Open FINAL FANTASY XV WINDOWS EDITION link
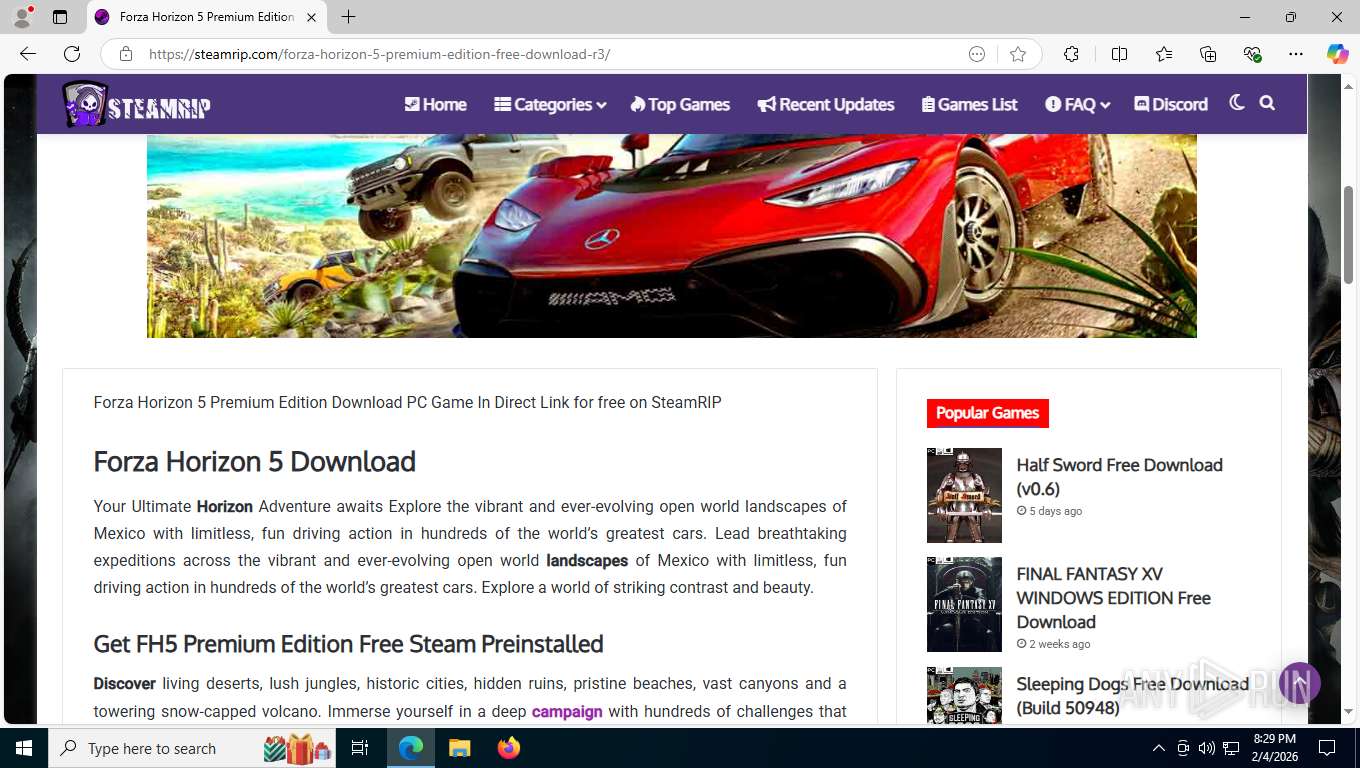Viewport: 1360px width, 768px height. click(x=1113, y=598)
